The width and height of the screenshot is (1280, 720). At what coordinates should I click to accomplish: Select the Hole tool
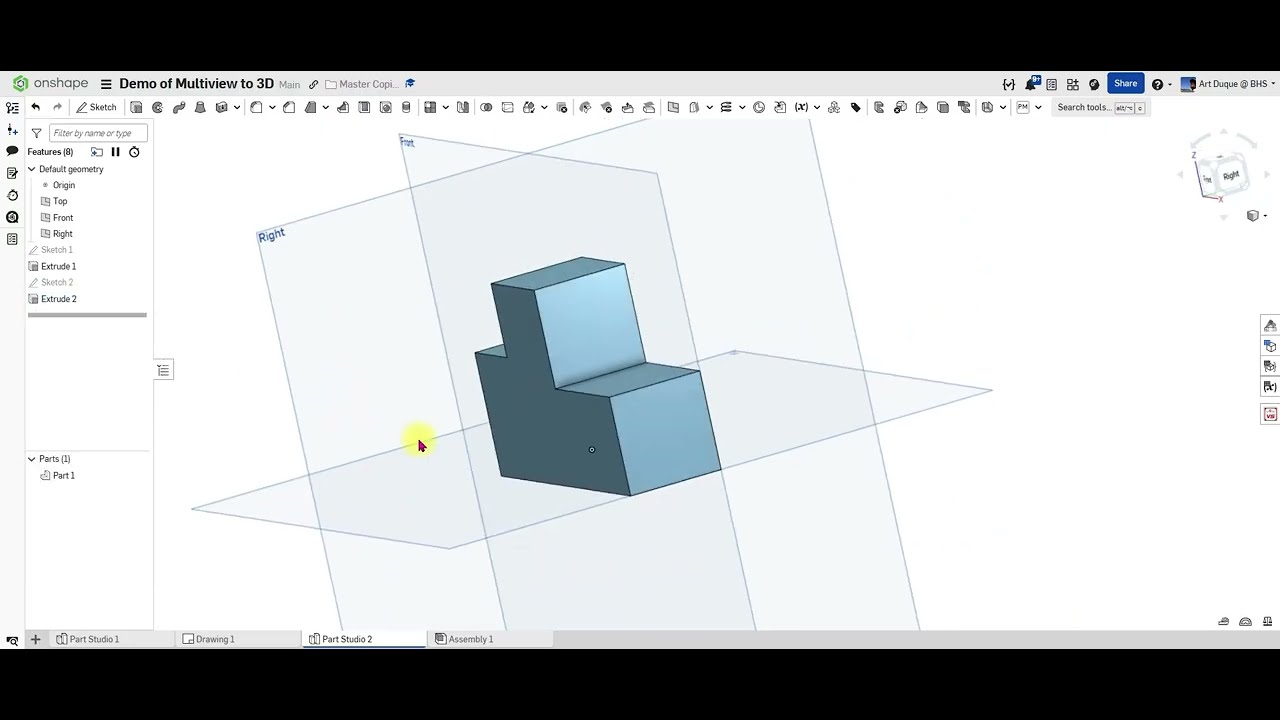(385, 107)
